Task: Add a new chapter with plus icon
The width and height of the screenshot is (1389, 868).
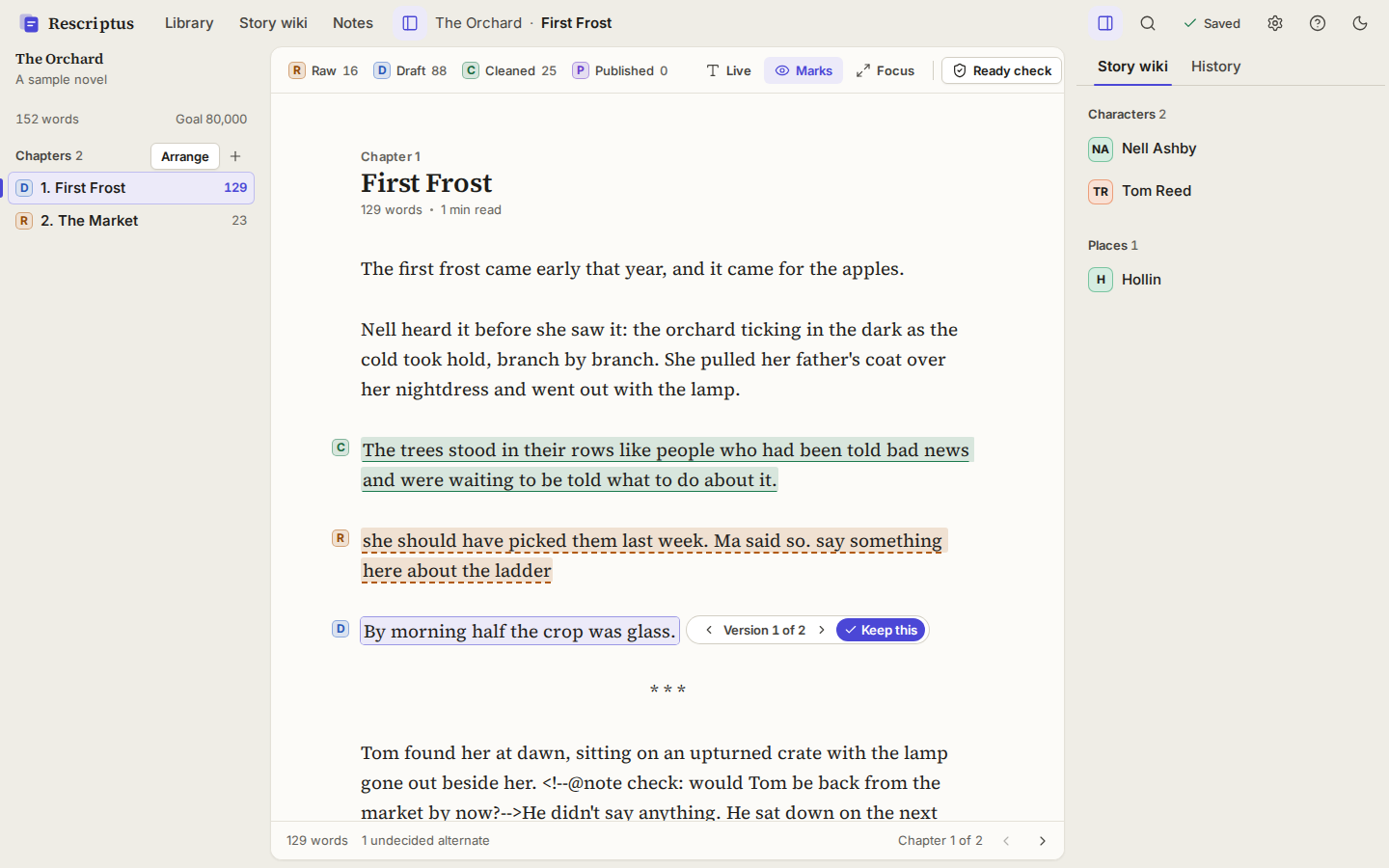Action: tap(235, 156)
